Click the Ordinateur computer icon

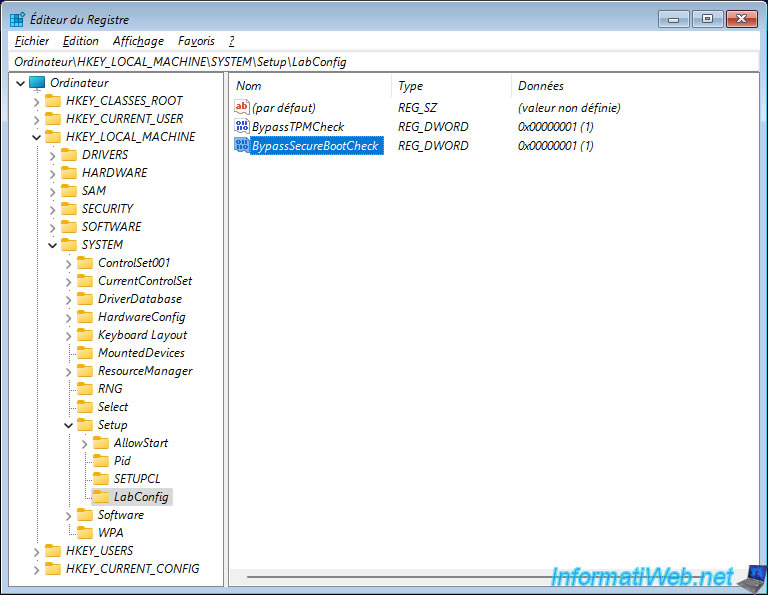37,83
